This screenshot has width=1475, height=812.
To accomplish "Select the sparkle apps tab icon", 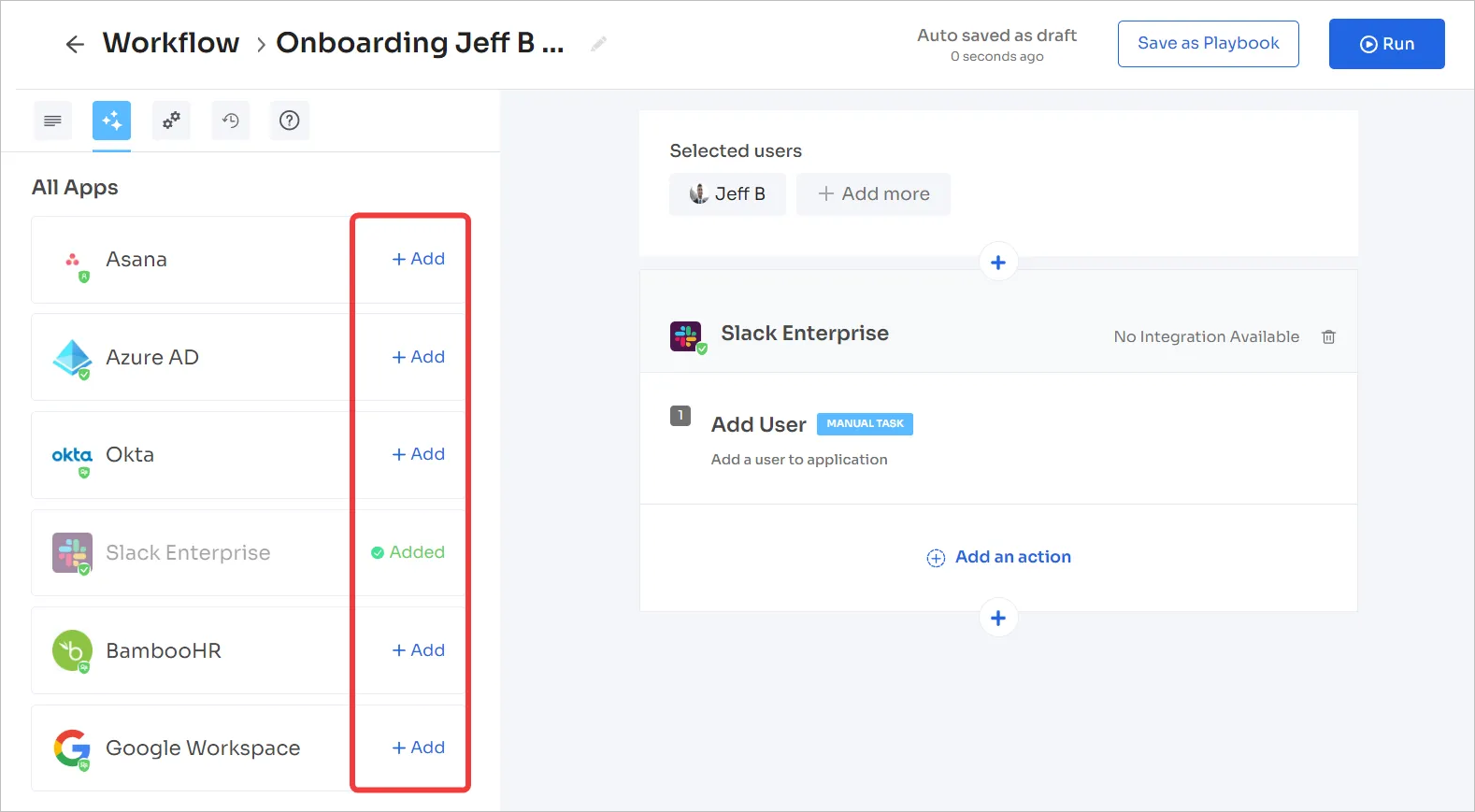I will pos(111,121).
